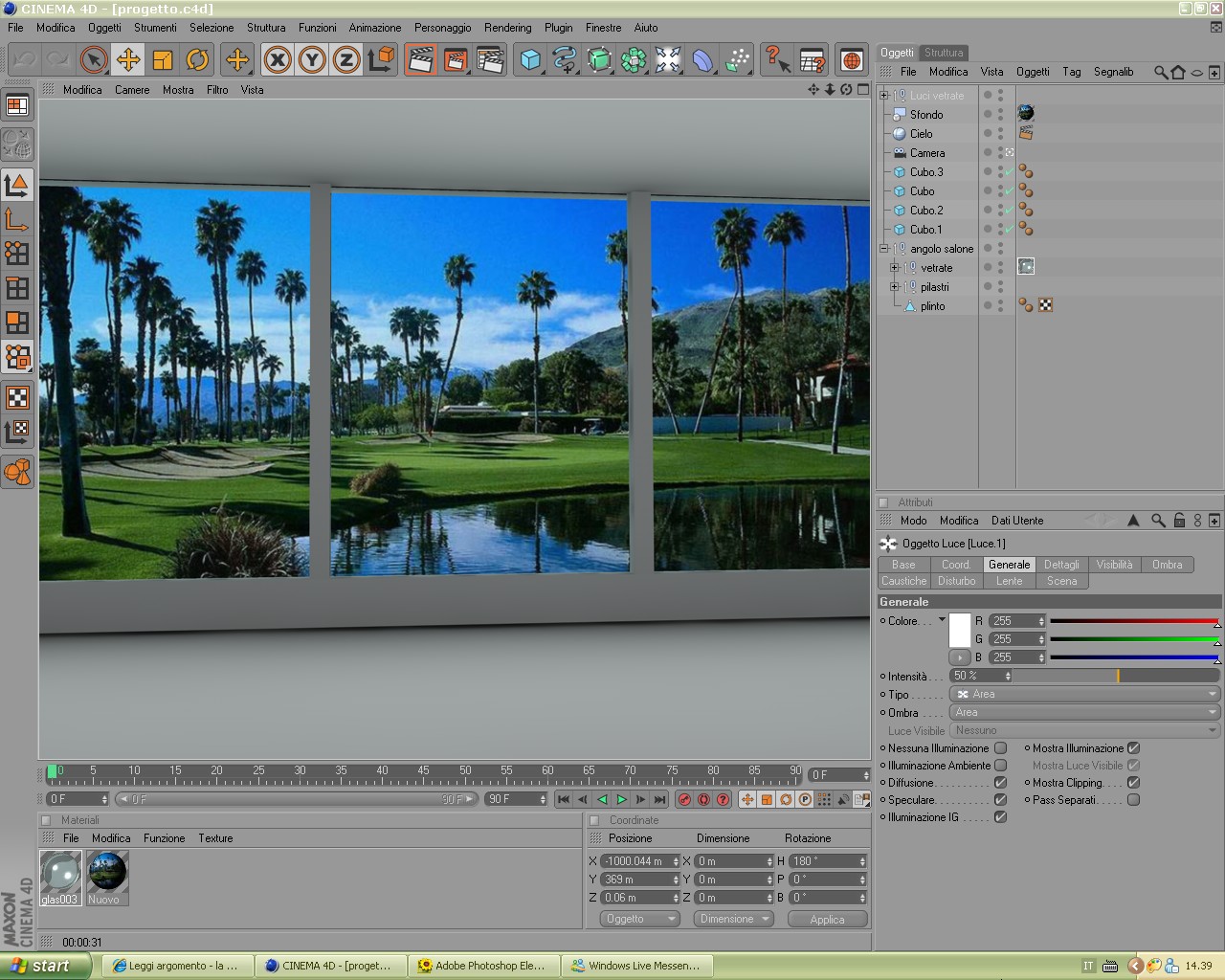Click Render in Picture Viewer icon
The height and width of the screenshot is (980, 1225).
coord(456,60)
